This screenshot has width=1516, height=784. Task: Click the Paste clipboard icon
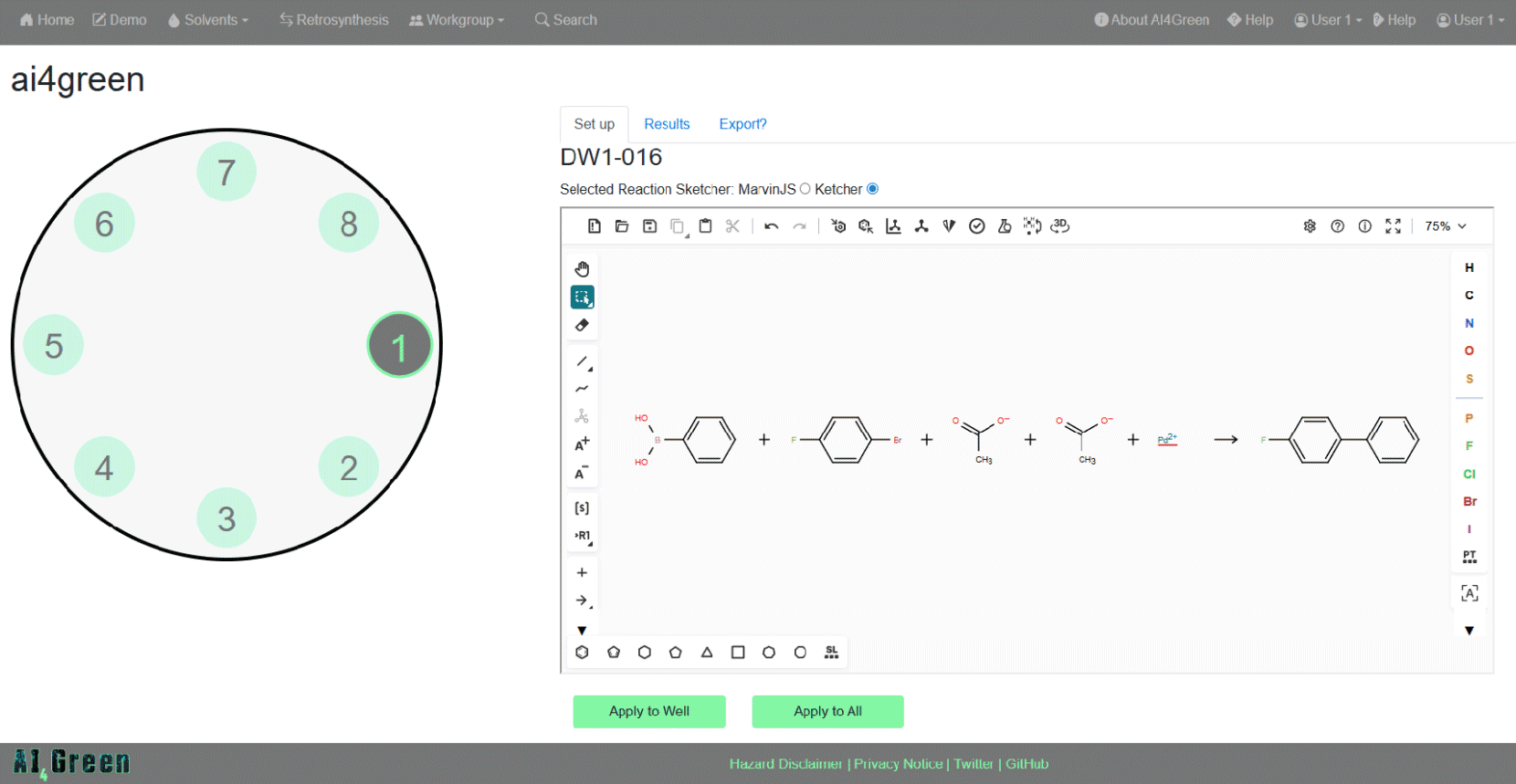(x=705, y=226)
